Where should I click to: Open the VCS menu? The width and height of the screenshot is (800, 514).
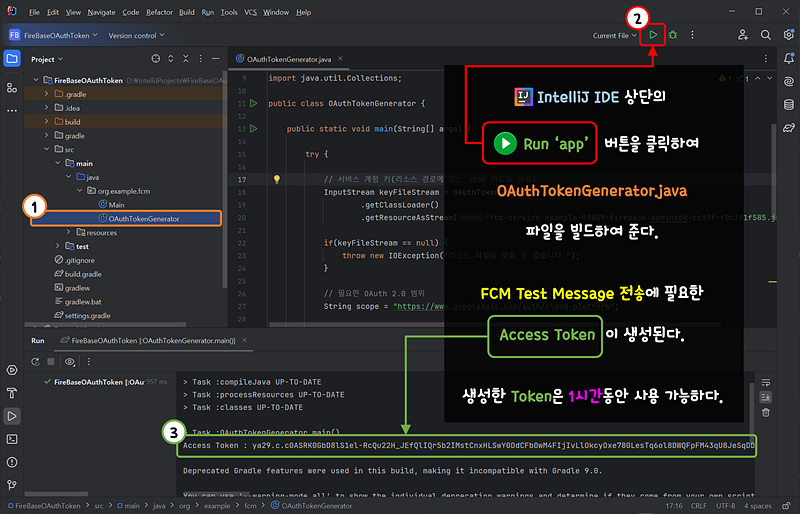[x=251, y=12]
